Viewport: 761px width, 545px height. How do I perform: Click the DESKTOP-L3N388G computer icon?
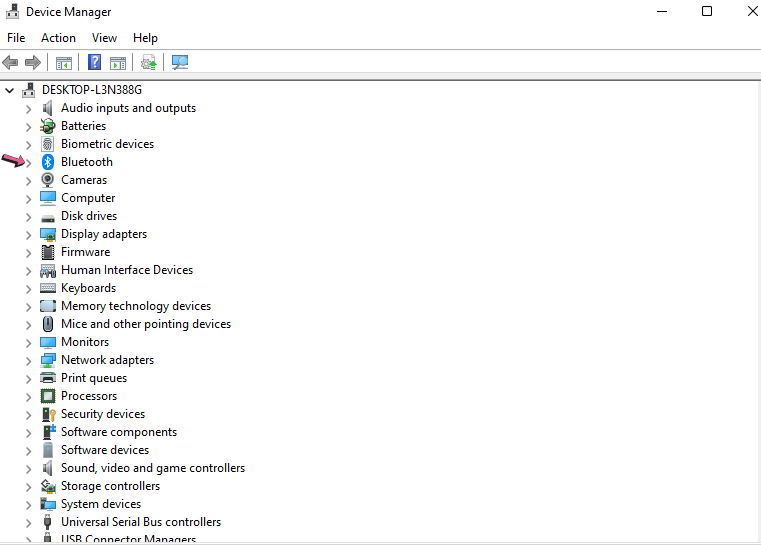click(29, 90)
